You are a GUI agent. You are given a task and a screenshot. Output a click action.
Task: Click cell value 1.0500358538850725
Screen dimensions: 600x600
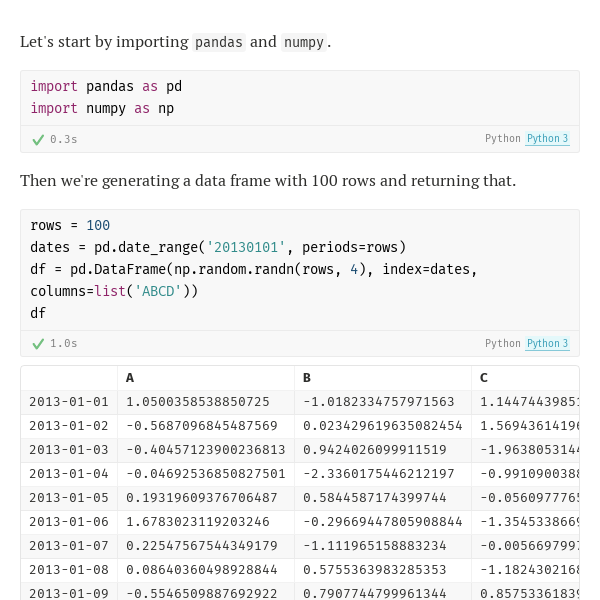(198, 402)
